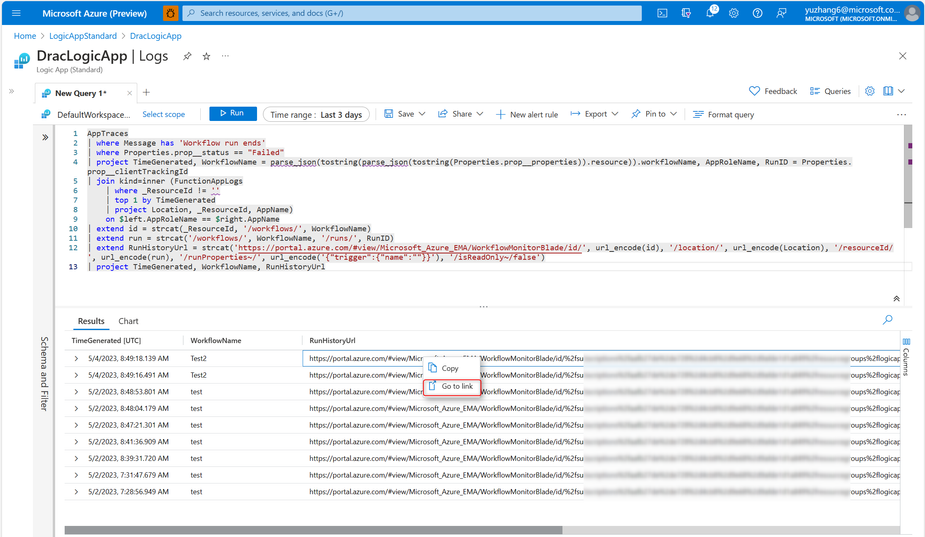This screenshot has width=925, height=537.
Task: Open the documentation book icon
Action: coord(888,91)
